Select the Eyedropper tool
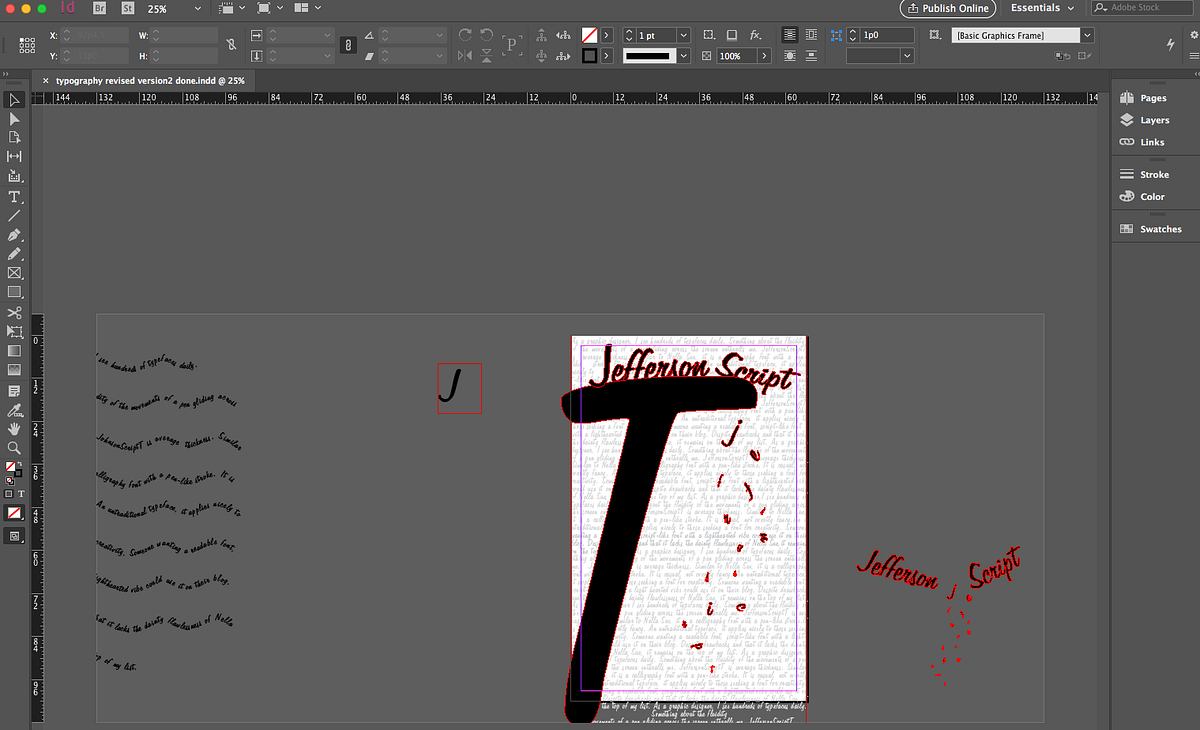 point(14,409)
